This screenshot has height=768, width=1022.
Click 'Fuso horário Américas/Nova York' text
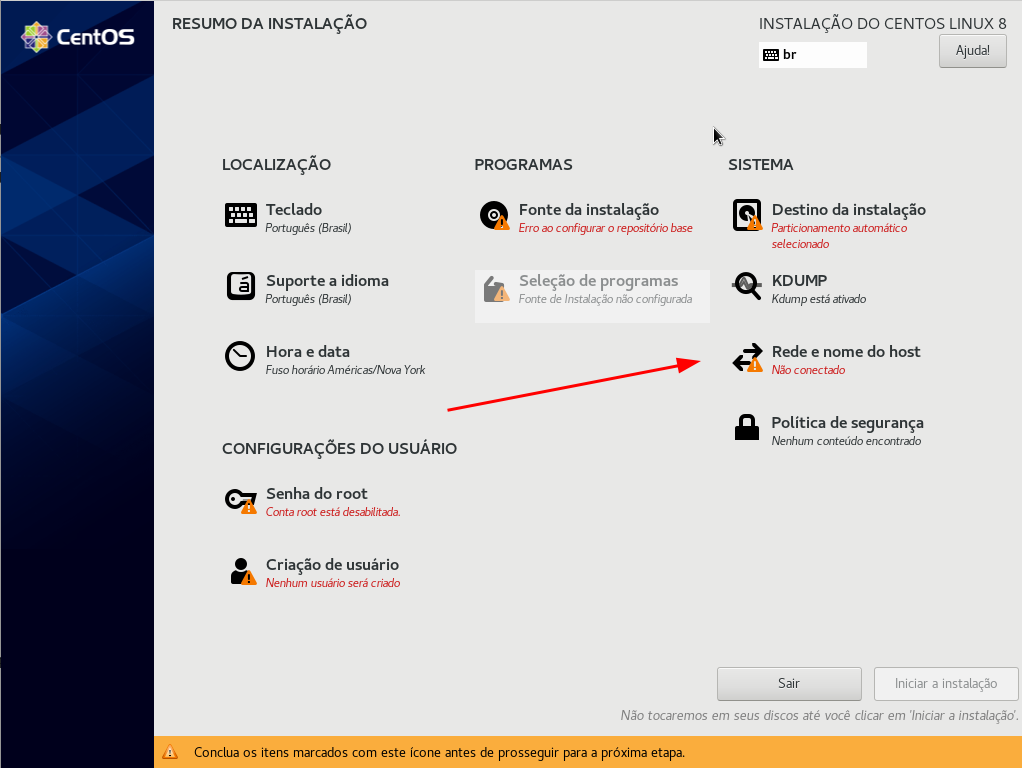345,370
